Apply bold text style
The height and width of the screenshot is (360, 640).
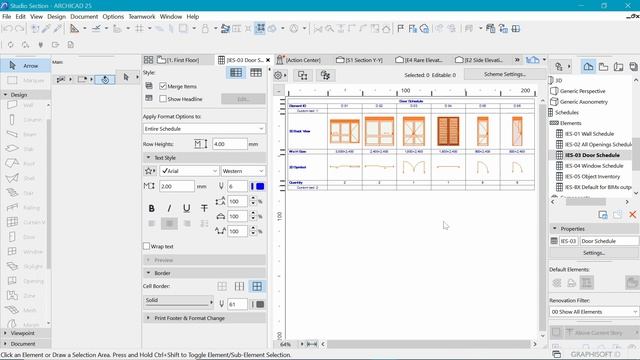(x=151, y=209)
